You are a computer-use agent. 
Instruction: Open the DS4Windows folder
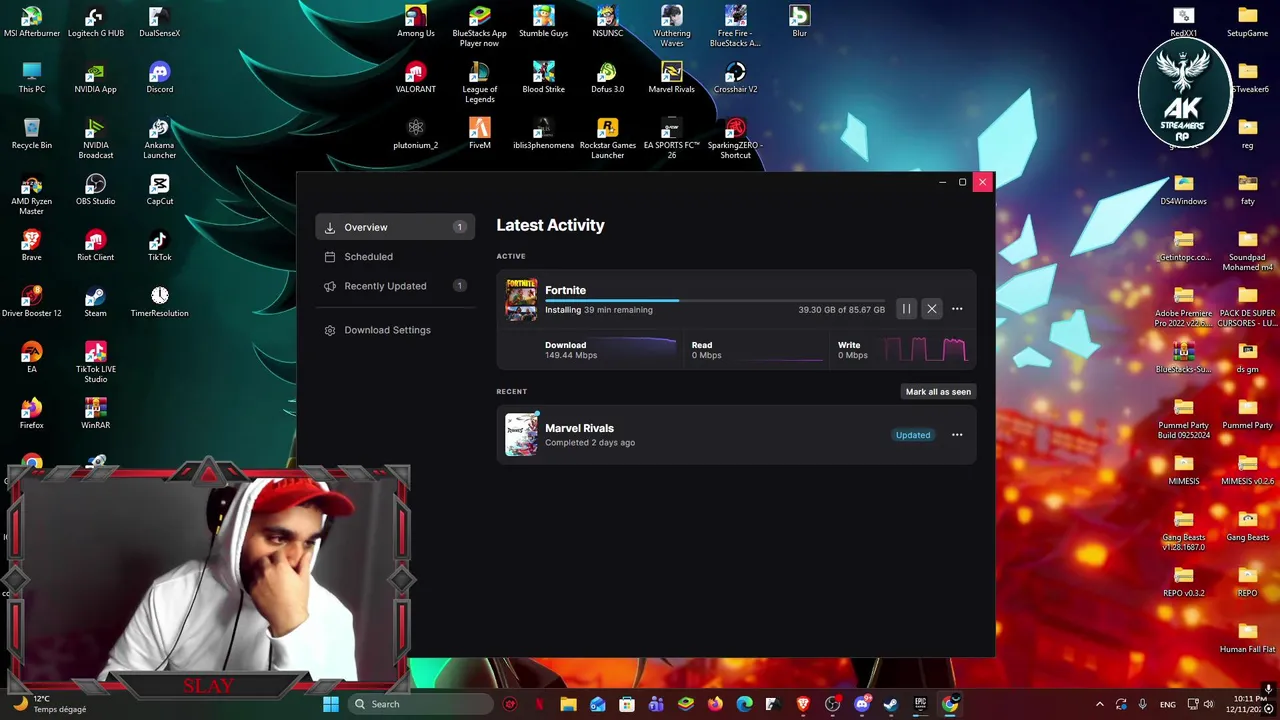tap(1184, 190)
